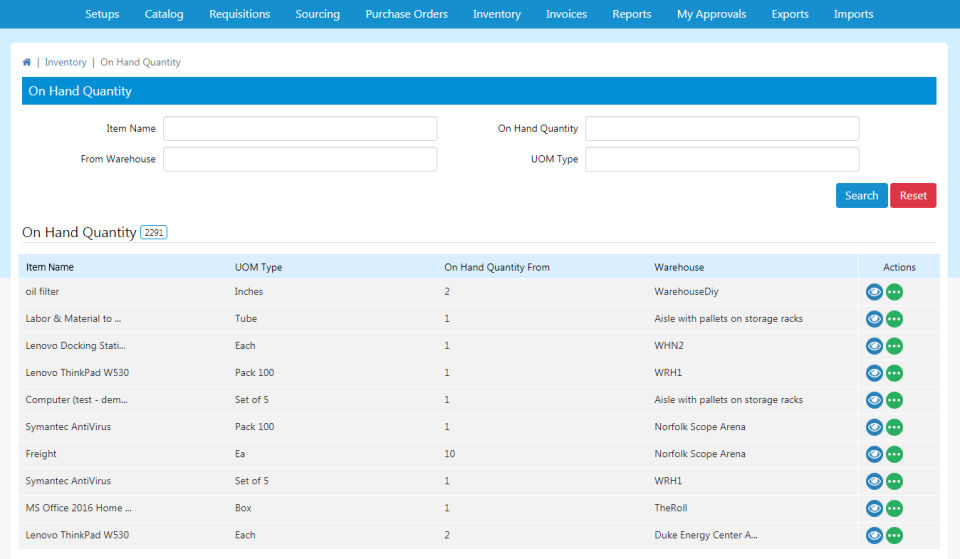960x559 pixels.
Task: Open the Inventory menu
Action: pos(496,14)
